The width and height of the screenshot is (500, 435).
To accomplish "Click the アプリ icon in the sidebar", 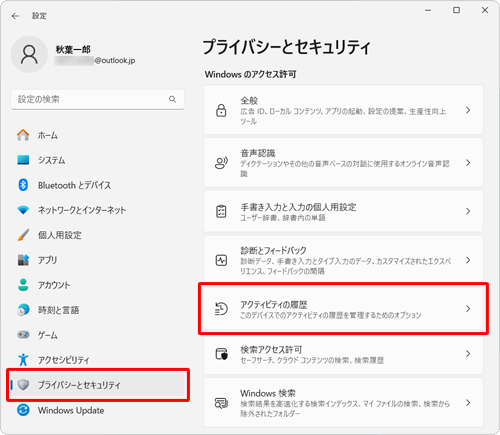I will pos(23,260).
